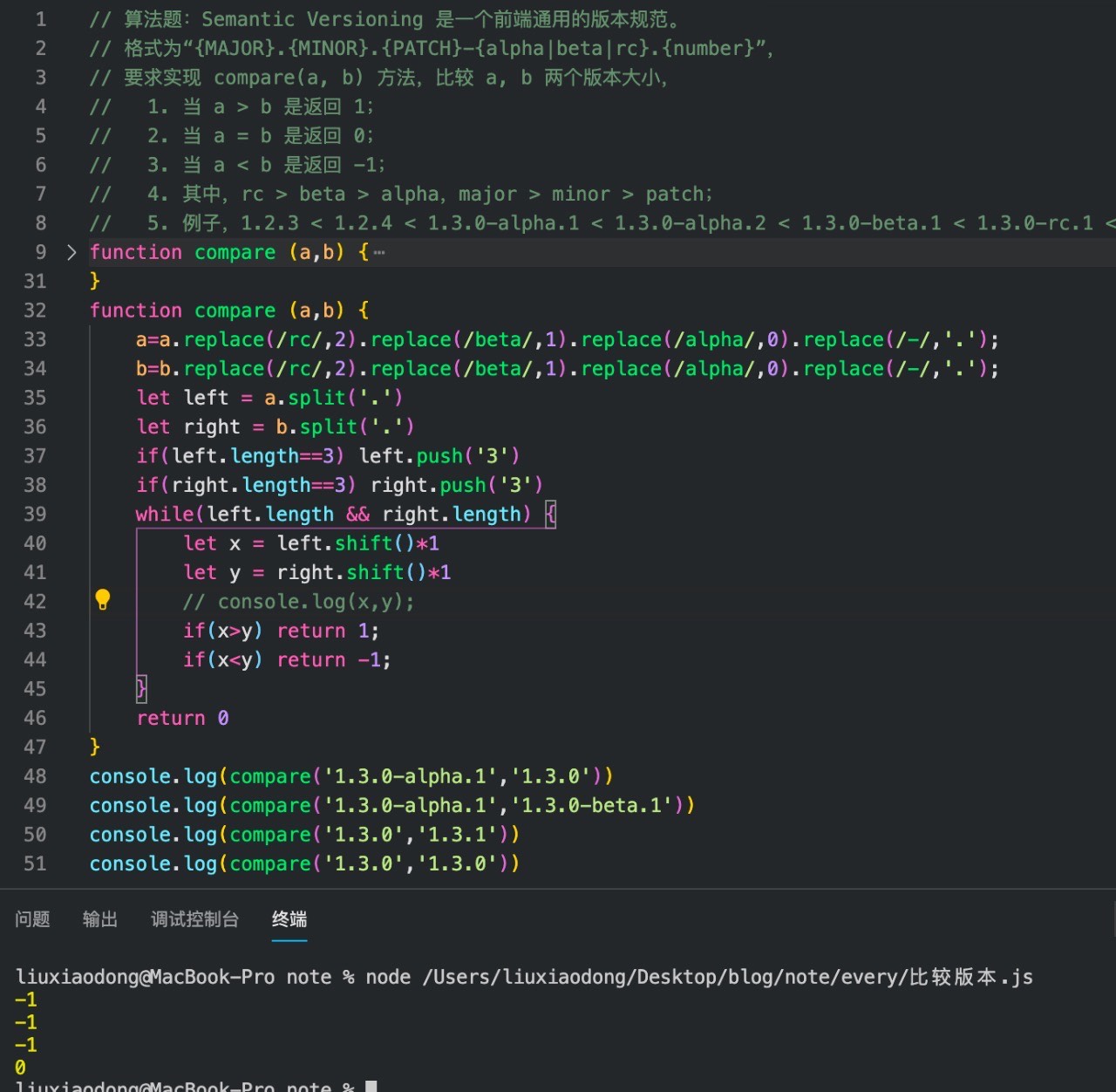Click console.log line comparing '1.3.0','1.3.1'
Viewport: 1116px width, 1092px height.
point(304,835)
